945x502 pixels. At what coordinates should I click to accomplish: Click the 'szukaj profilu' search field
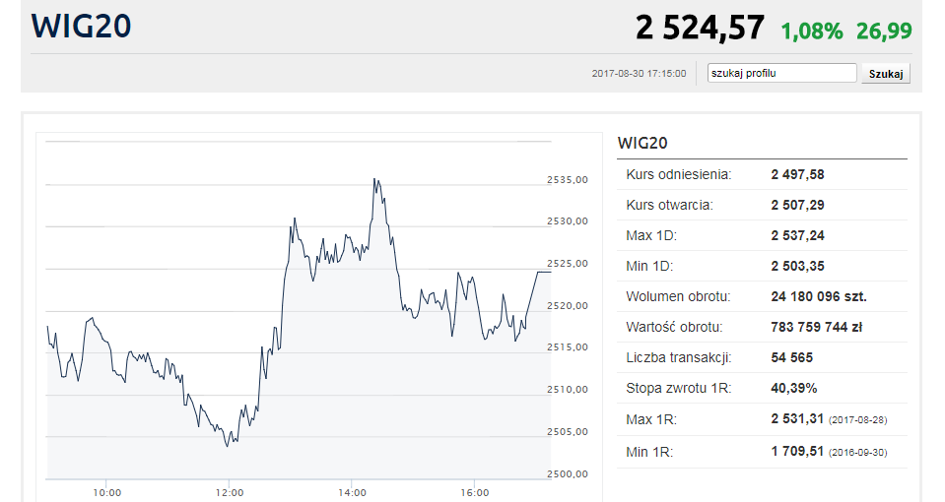(780, 73)
